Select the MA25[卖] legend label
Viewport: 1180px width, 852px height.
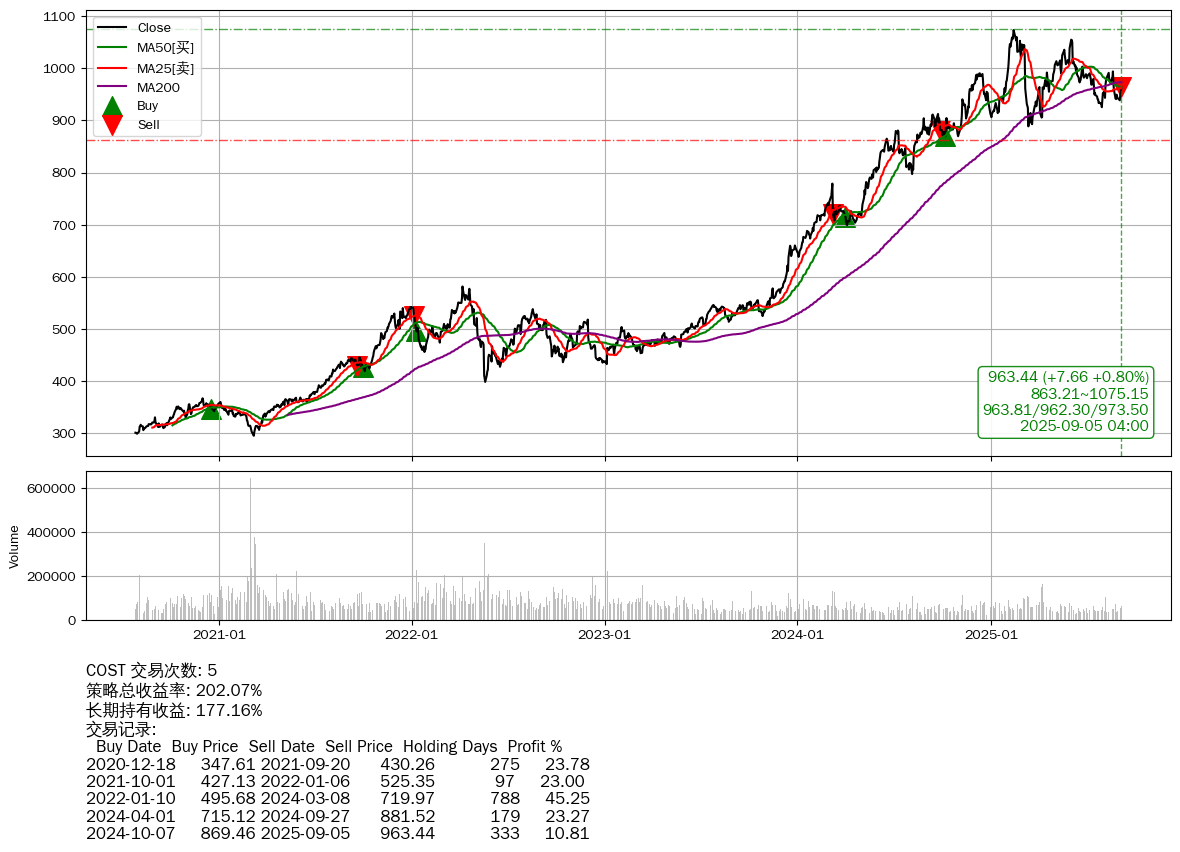(x=165, y=68)
